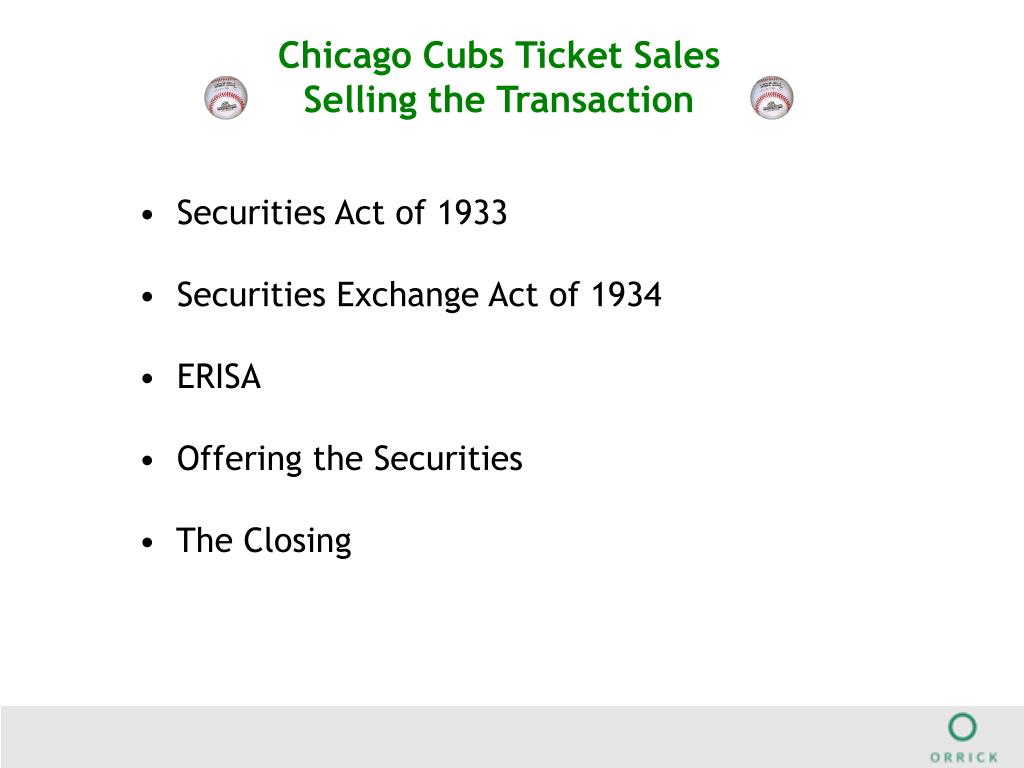
Task: Click the year 1934 in second bullet
Action: click(x=626, y=295)
